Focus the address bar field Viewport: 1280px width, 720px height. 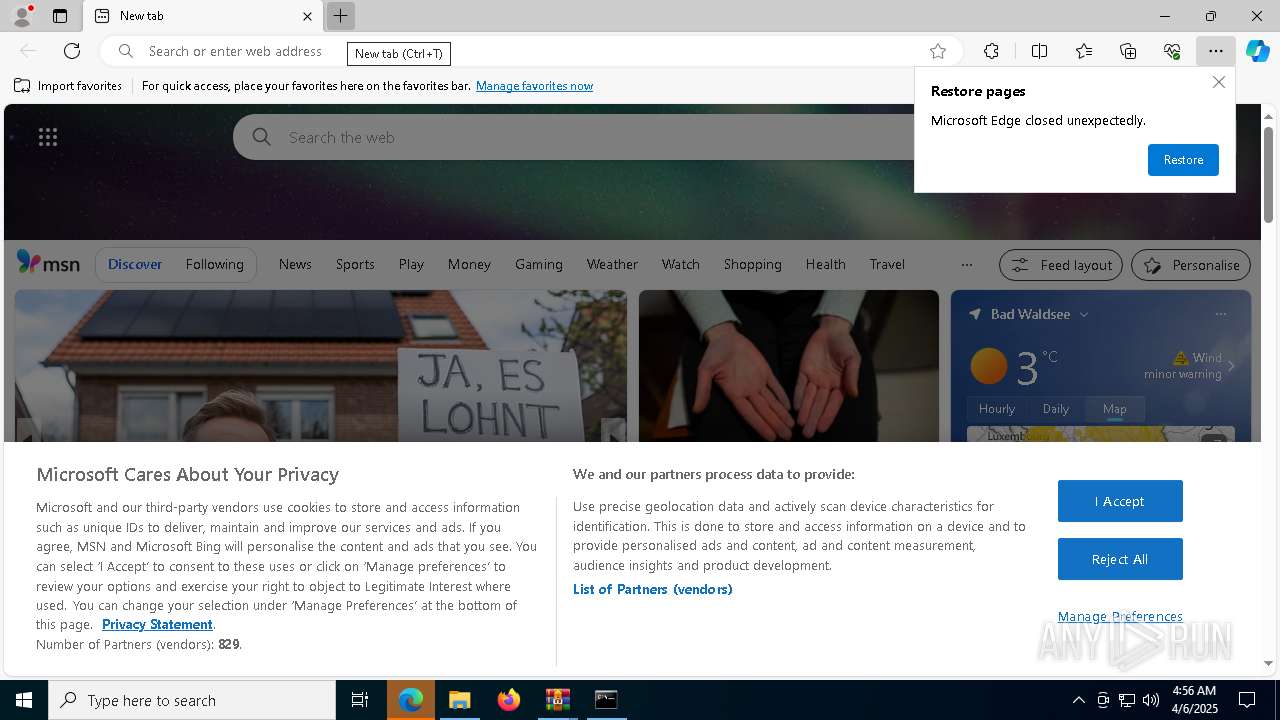[x=532, y=51]
